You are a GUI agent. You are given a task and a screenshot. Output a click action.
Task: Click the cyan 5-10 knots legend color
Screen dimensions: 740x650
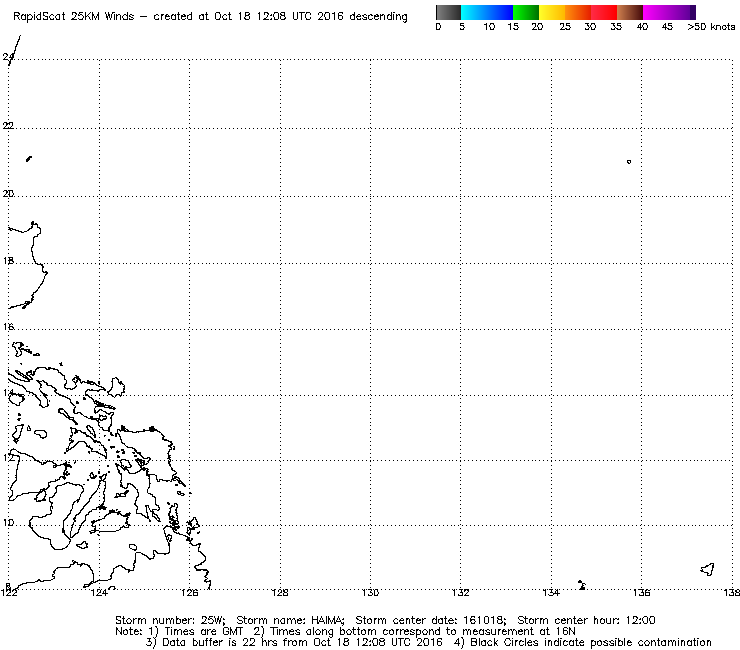(x=473, y=12)
